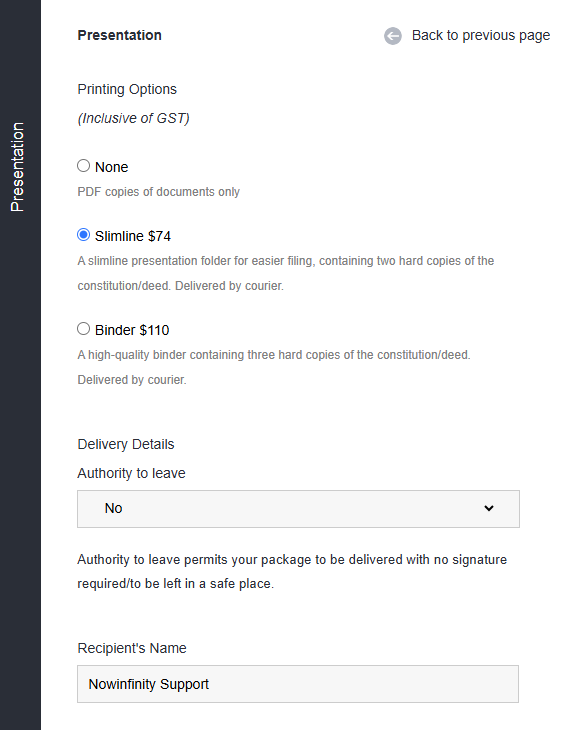
Task: Click the Recipient's Name field label
Action: tap(132, 648)
